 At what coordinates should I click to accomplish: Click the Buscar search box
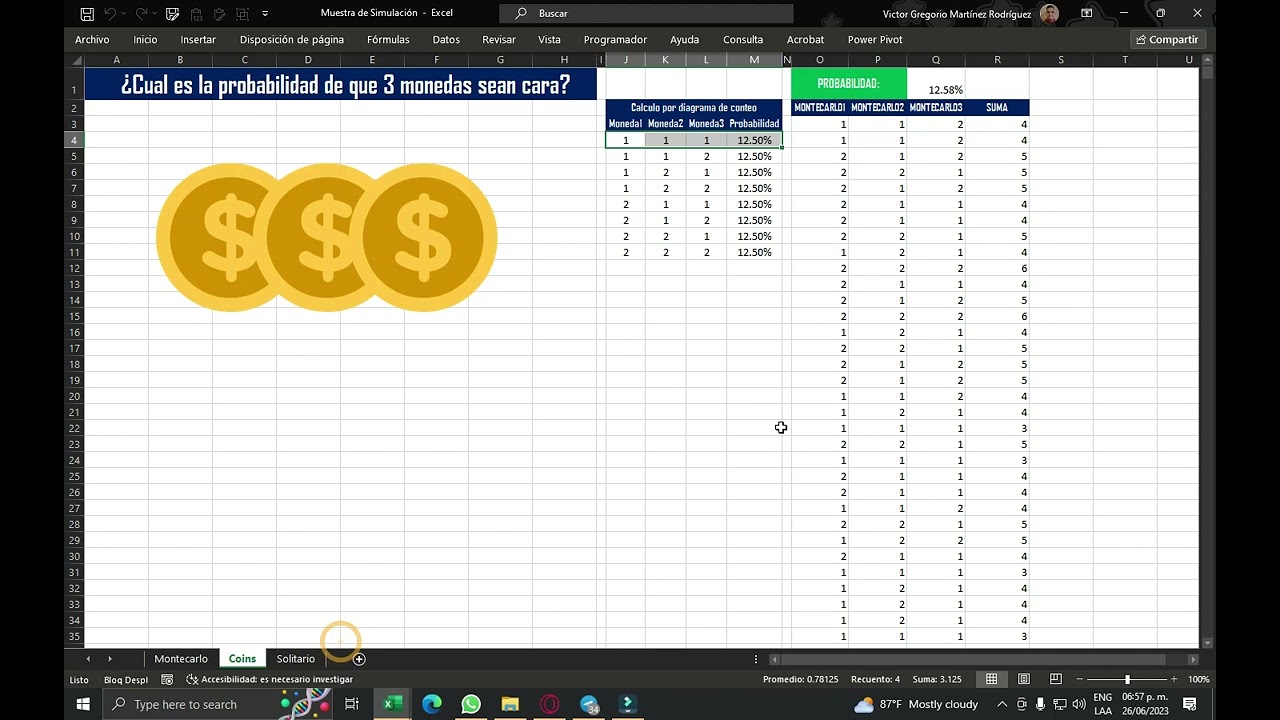click(646, 13)
